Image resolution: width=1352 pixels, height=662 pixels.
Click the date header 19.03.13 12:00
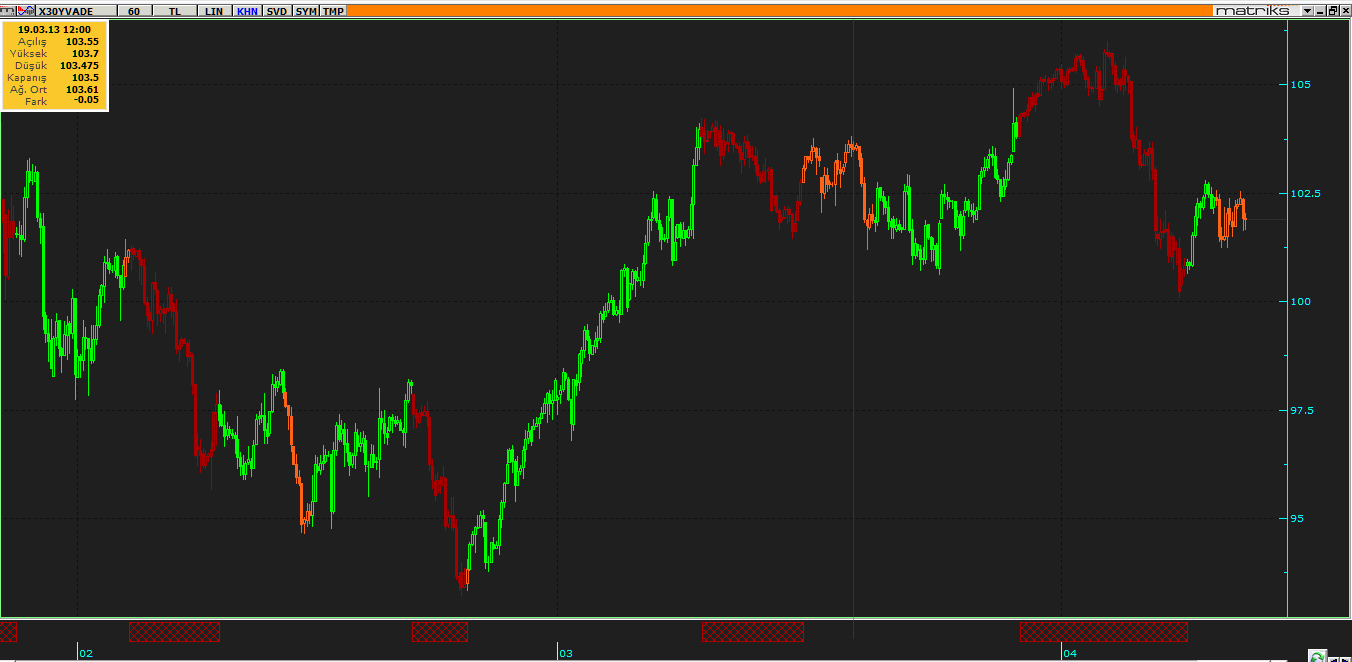[54, 30]
